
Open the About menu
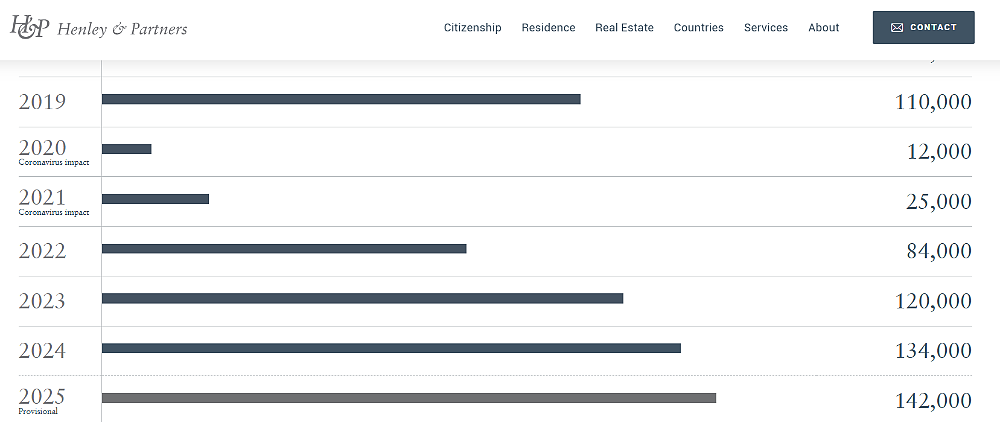[x=823, y=27]
